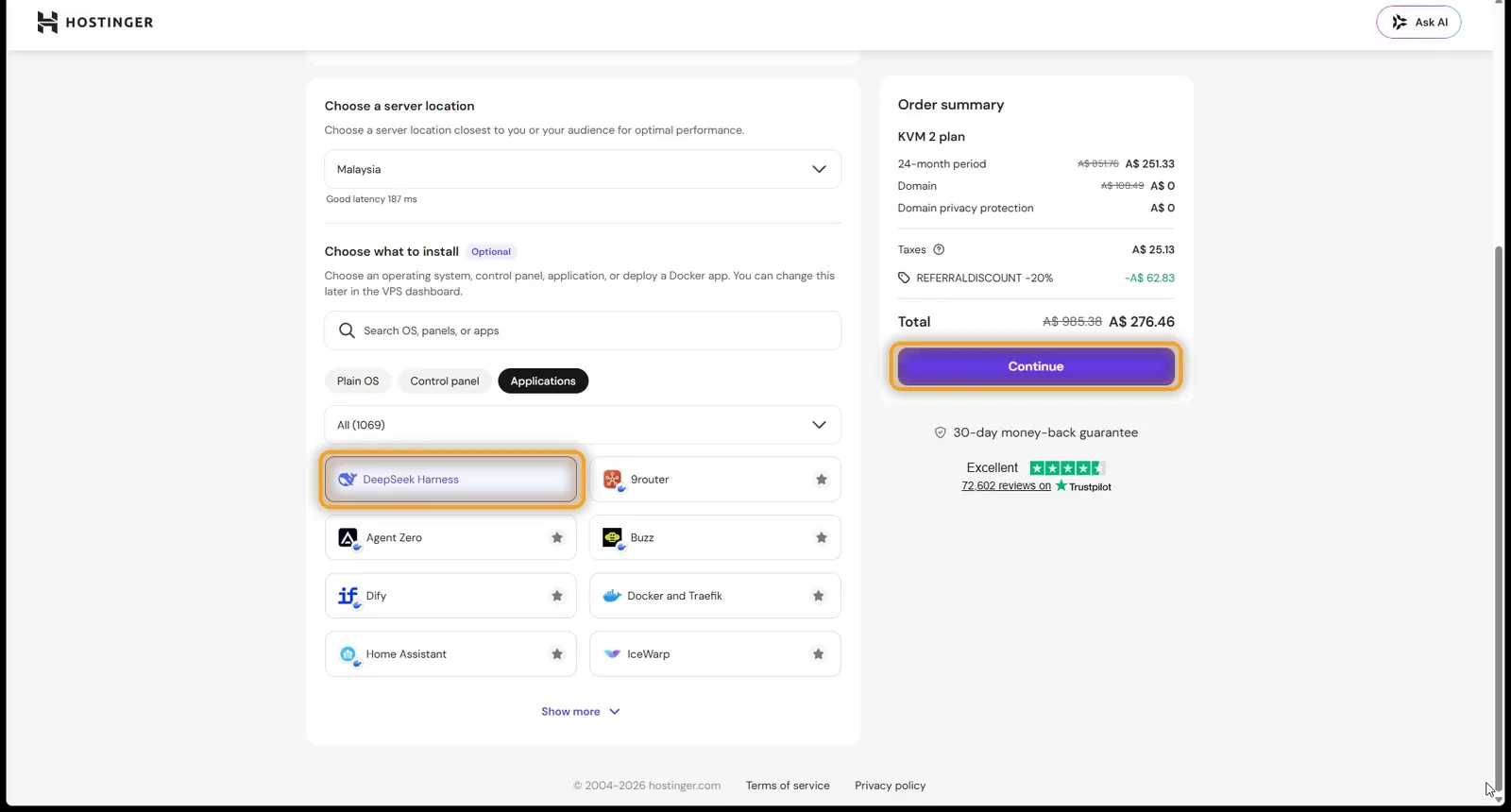Open the Privacy policy link
1511x812 pixels.
(x=891, y=786)
